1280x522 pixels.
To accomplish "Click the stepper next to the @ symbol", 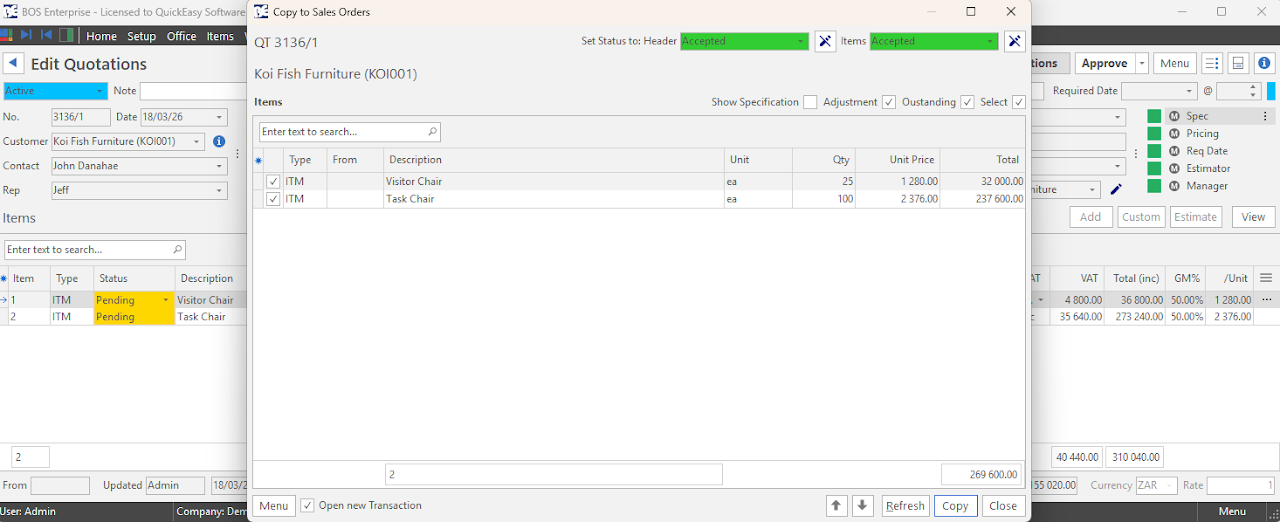I will (x=1254, y=91).
